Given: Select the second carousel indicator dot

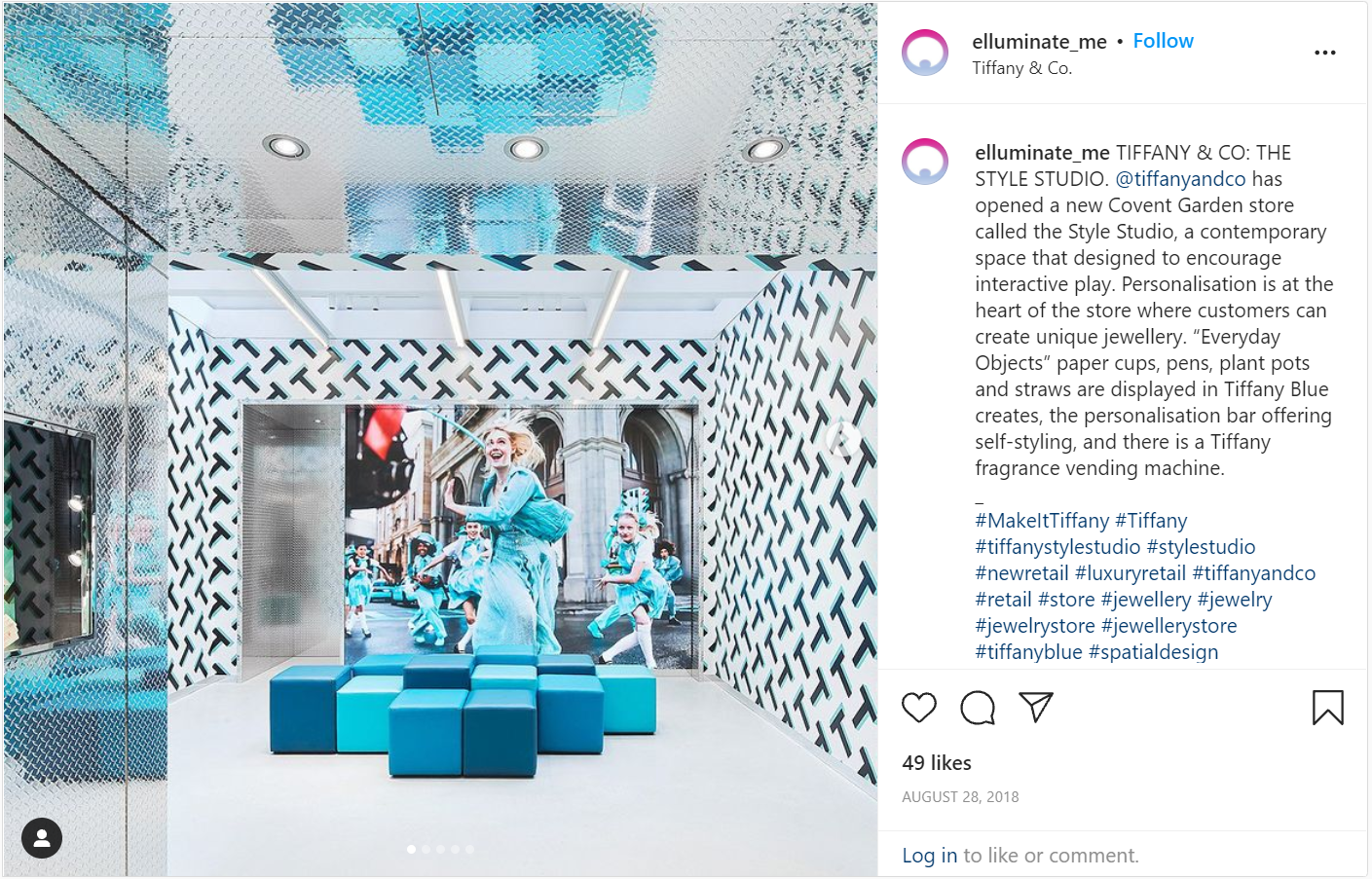Looking at the screenshot, I should (426, 850).
